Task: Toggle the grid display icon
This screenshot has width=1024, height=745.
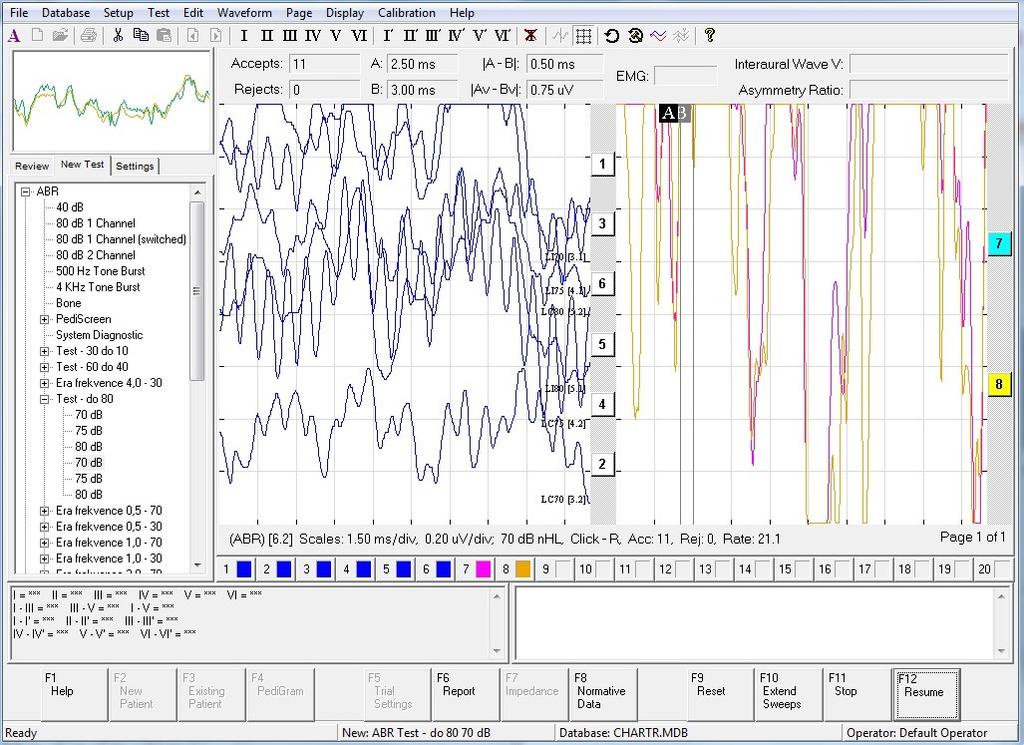Action: click(x=583, y=35)
